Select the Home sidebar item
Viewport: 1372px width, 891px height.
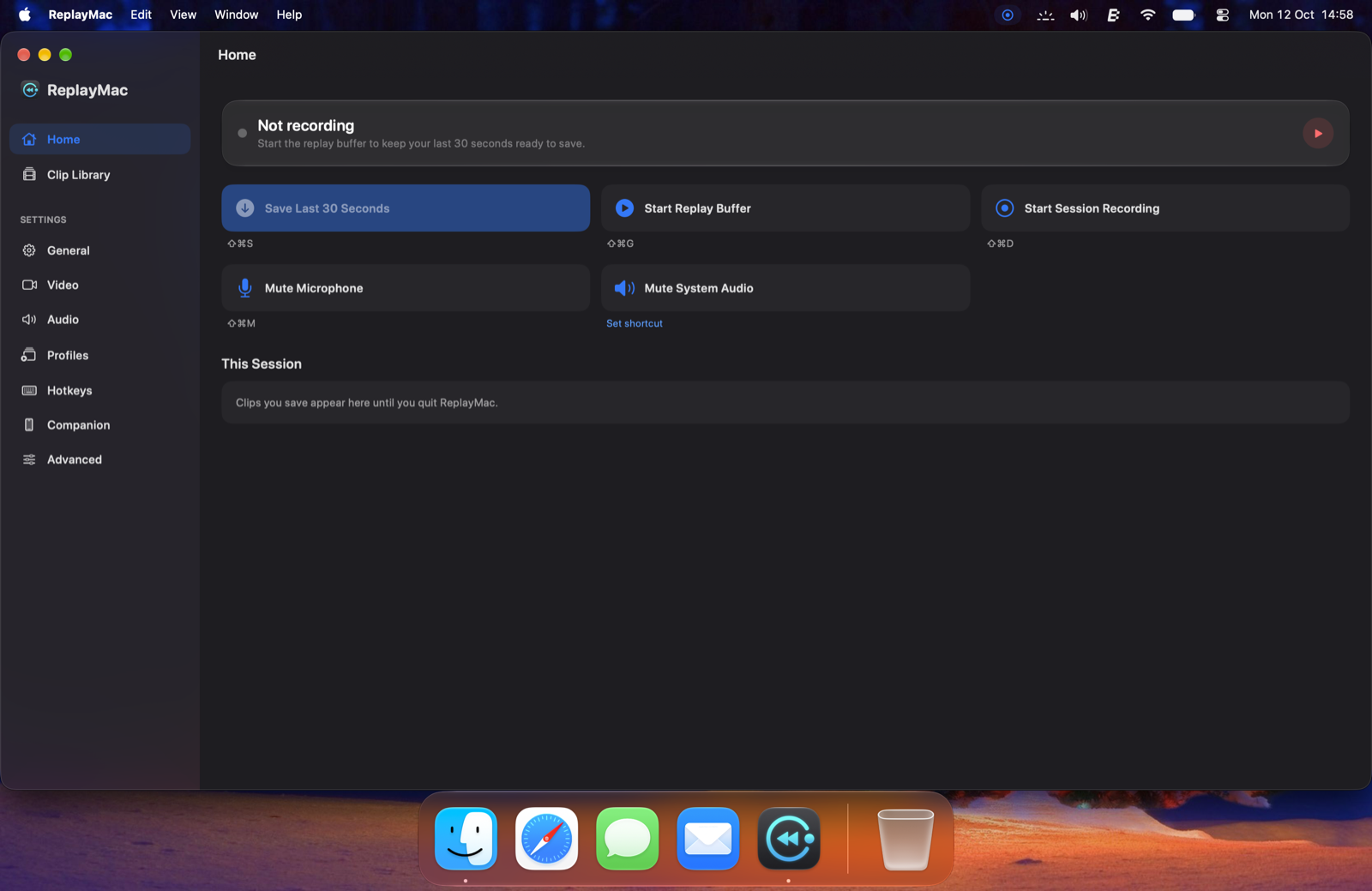(100, 139)
